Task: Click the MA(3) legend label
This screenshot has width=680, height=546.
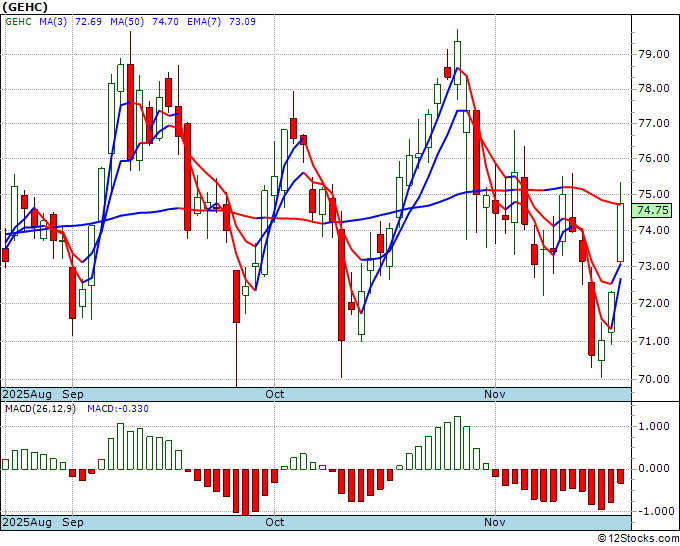Action: point(53,22)
